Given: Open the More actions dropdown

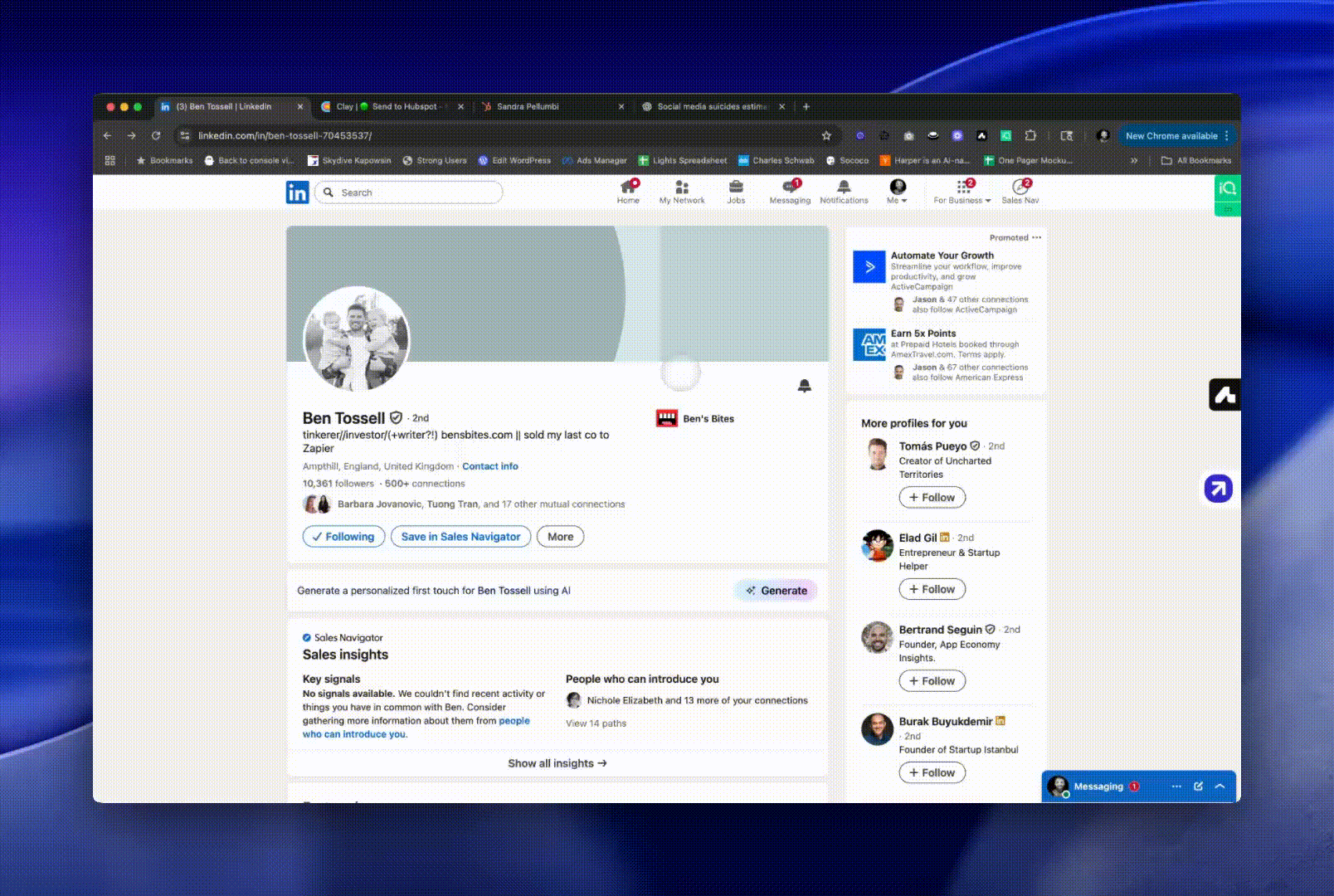Looking at the screenshot, I should coord(560,537).
